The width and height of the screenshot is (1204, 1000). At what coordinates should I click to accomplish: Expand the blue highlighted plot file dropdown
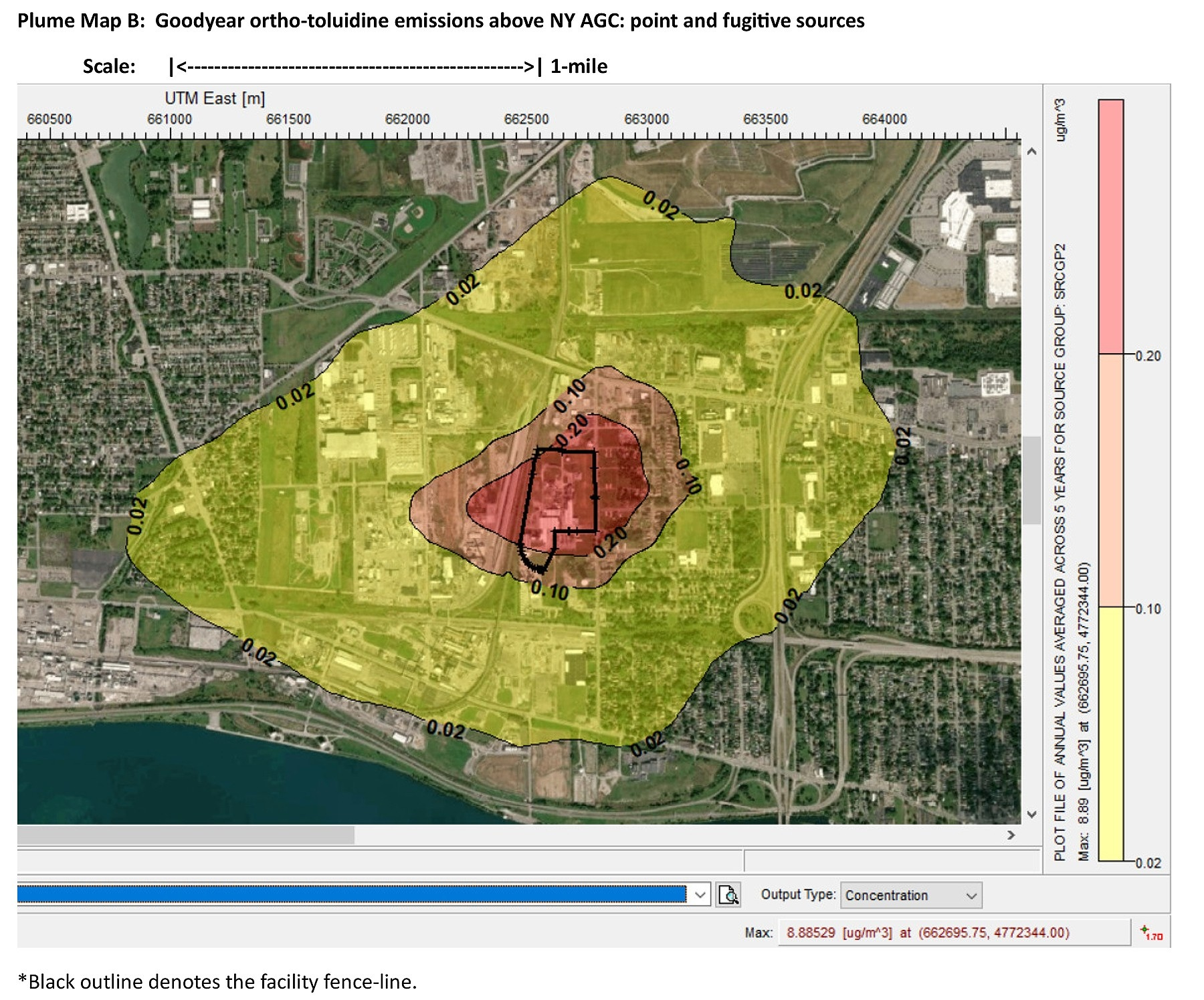700,894
